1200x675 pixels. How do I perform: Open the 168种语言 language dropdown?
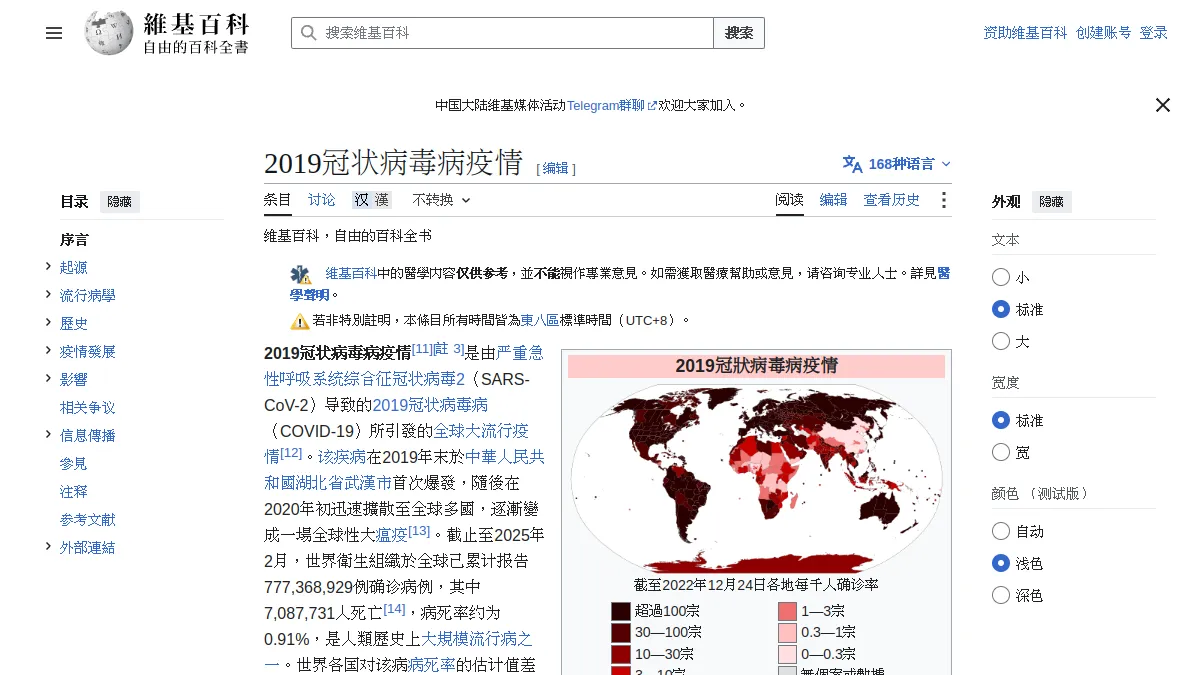[x=897, y=164]
